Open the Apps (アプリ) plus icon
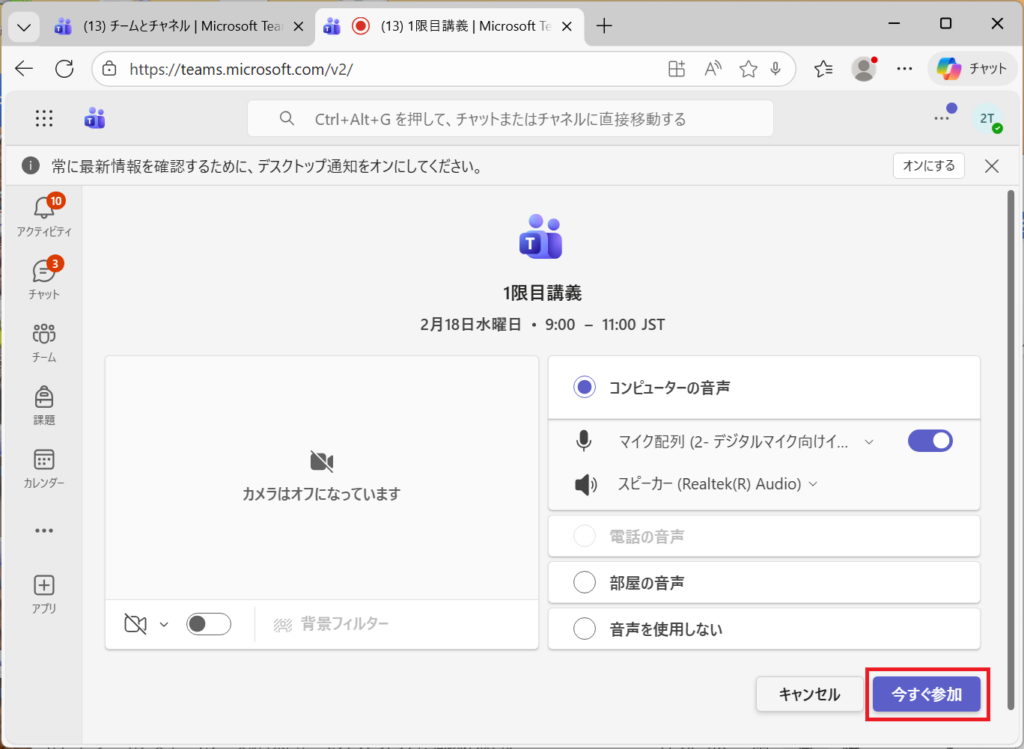 (44, 586)
